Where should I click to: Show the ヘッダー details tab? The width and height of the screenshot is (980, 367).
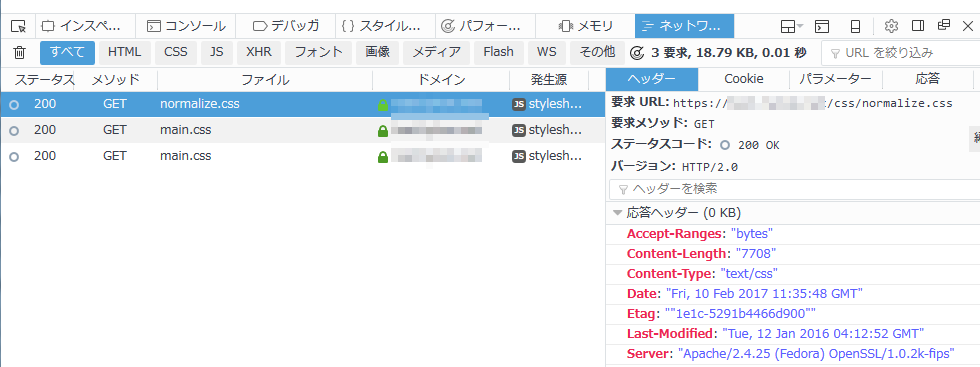(x=652, y=79)
